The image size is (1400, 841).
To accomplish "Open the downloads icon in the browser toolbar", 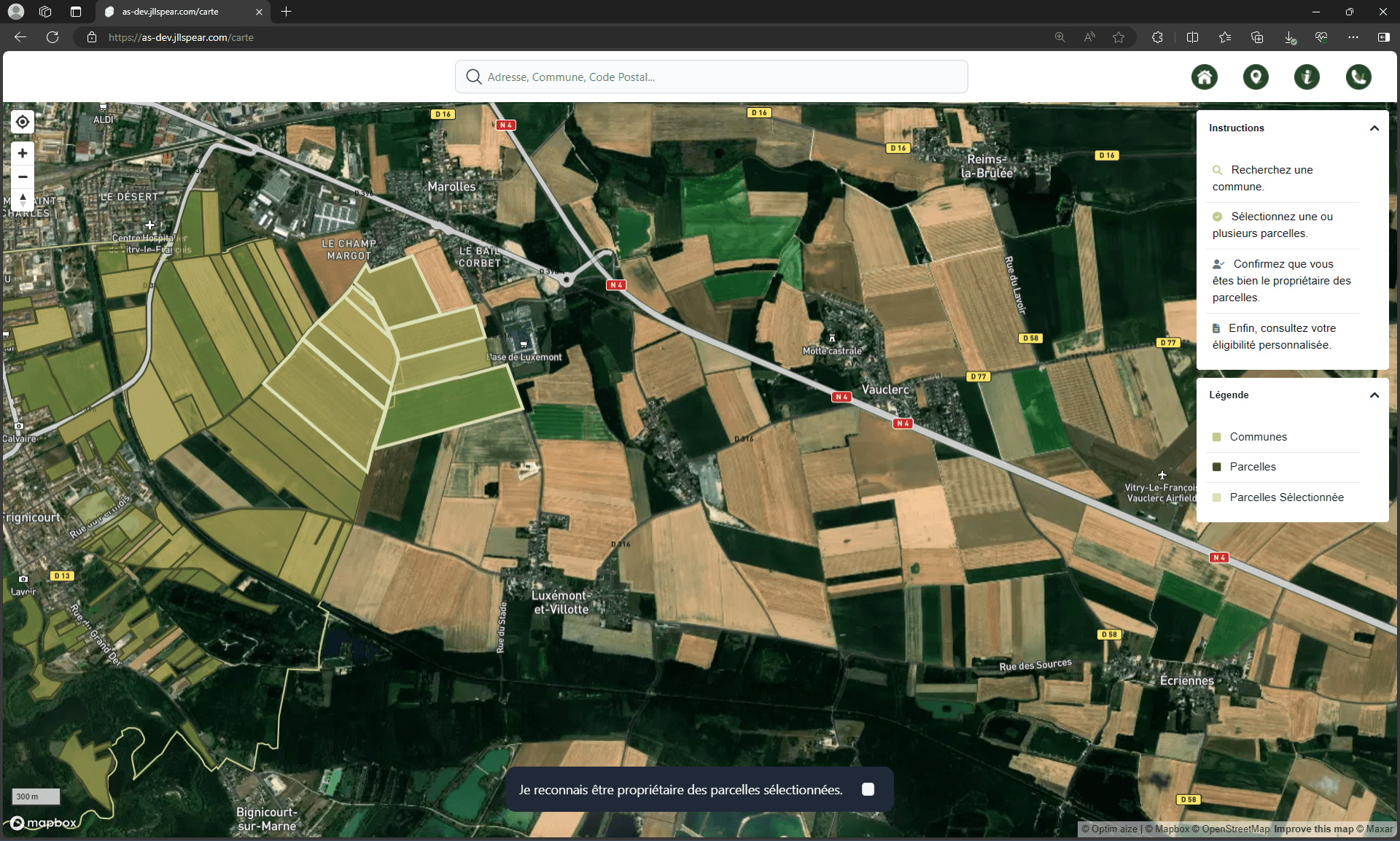I will 1289,37.
